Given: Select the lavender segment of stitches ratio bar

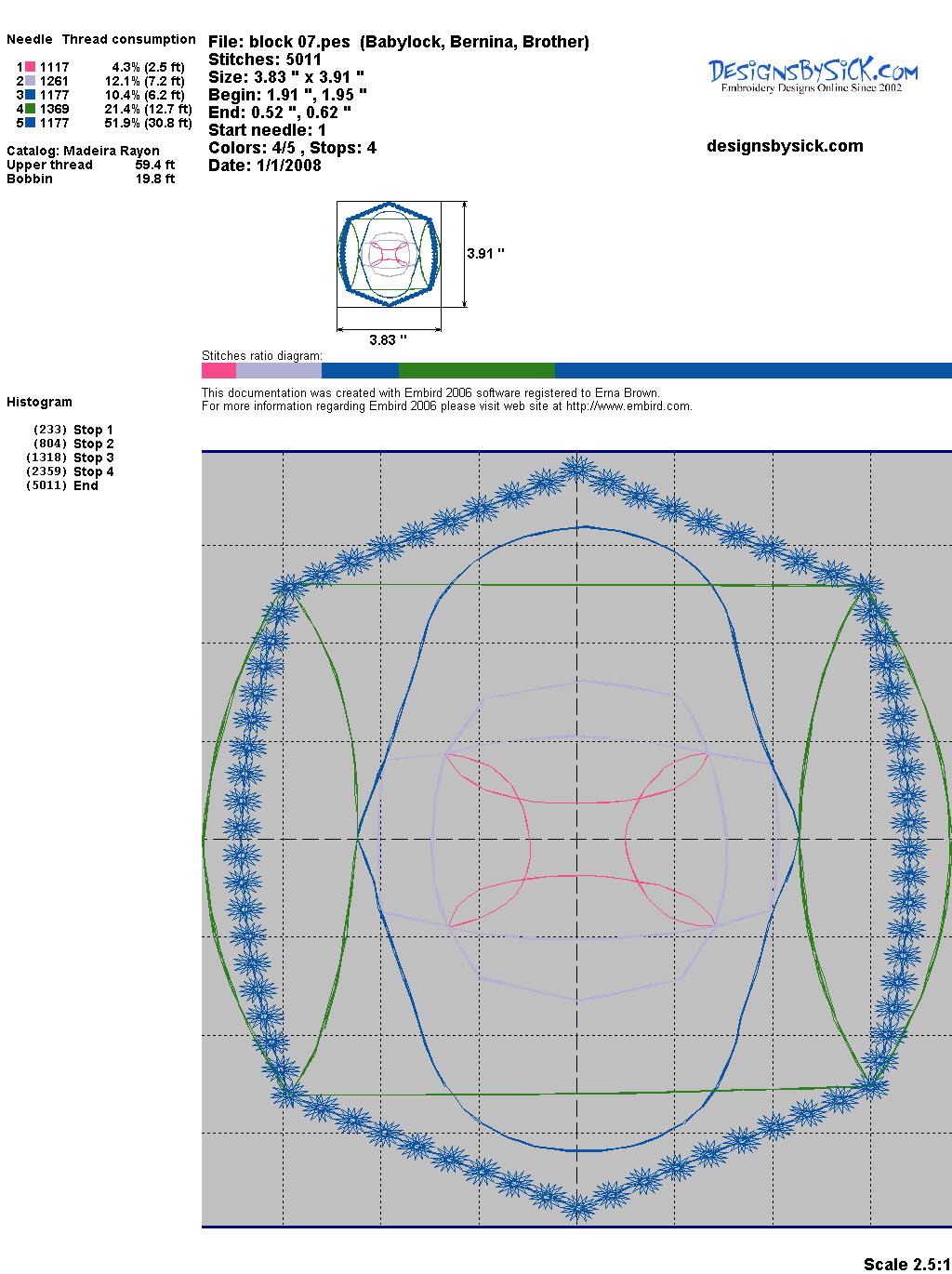Looking at the screenshot, I should 279,371.
